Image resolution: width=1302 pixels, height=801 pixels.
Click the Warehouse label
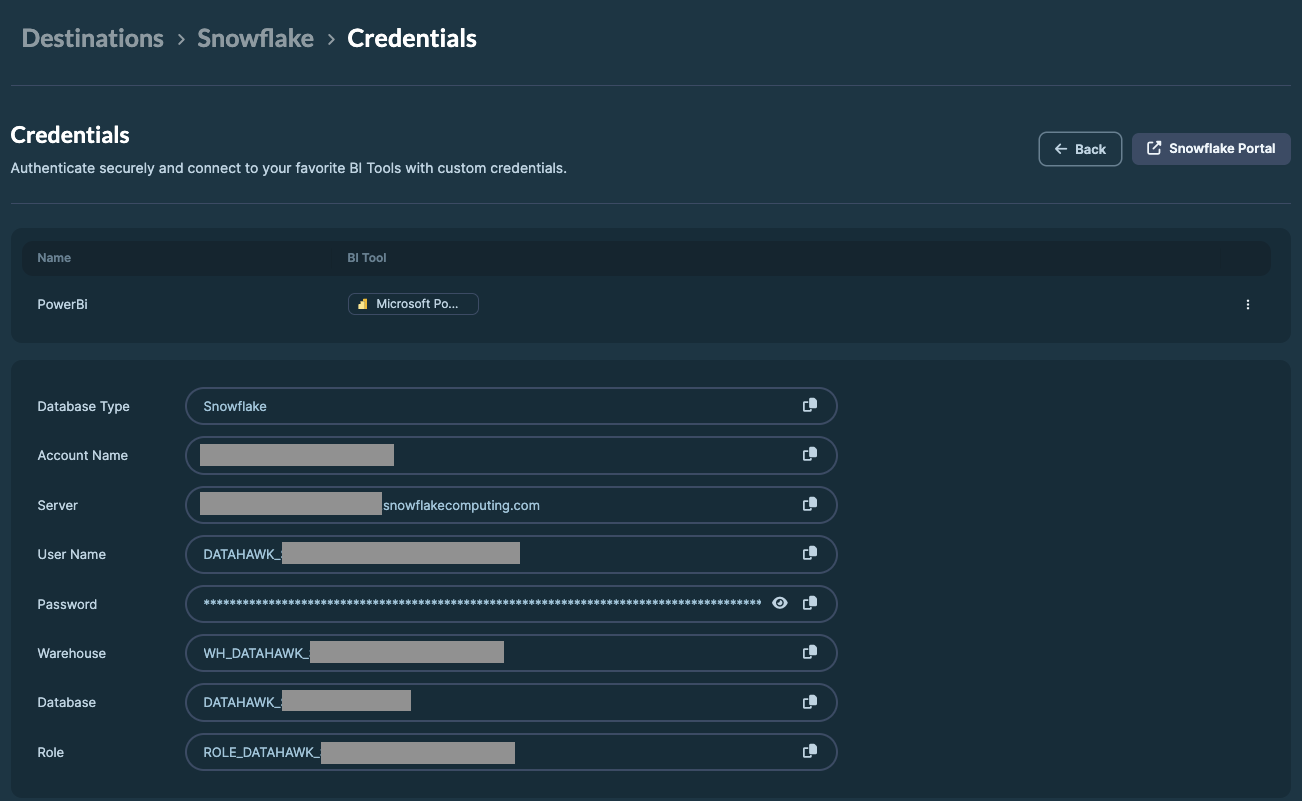[x=71, y=653]
